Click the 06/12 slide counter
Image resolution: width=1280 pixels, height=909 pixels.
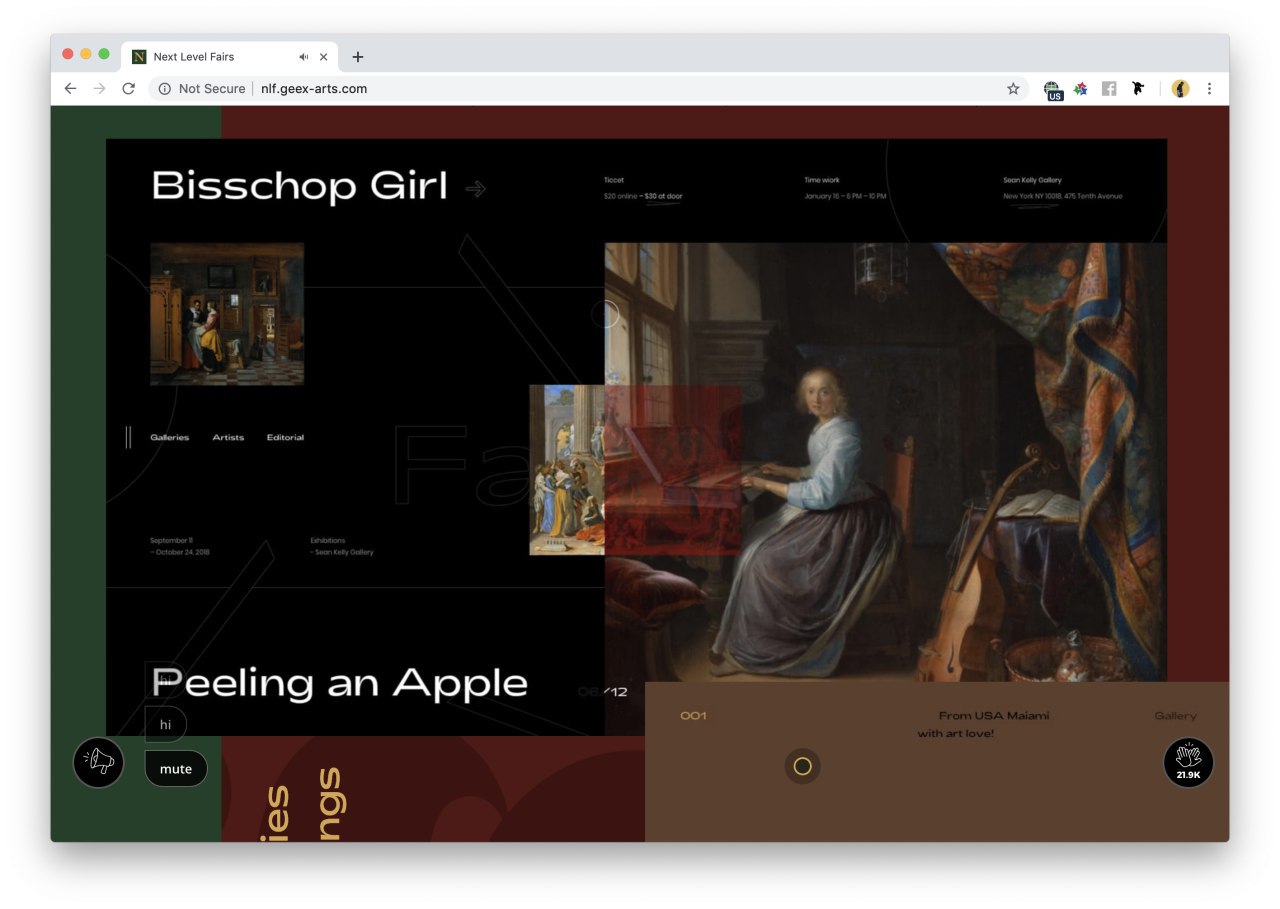pos(602,692)
